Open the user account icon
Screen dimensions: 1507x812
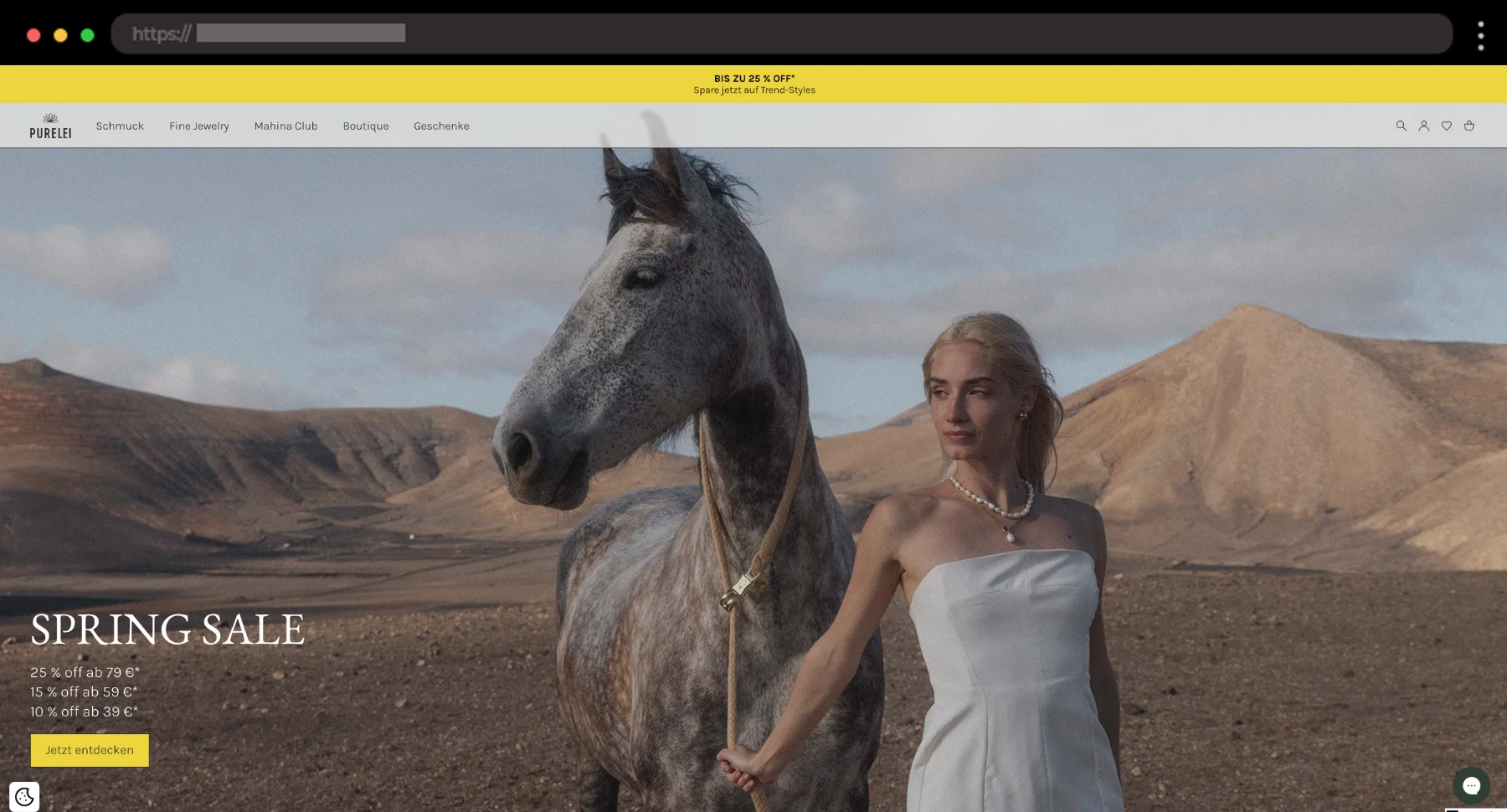tap(1423, 126)
